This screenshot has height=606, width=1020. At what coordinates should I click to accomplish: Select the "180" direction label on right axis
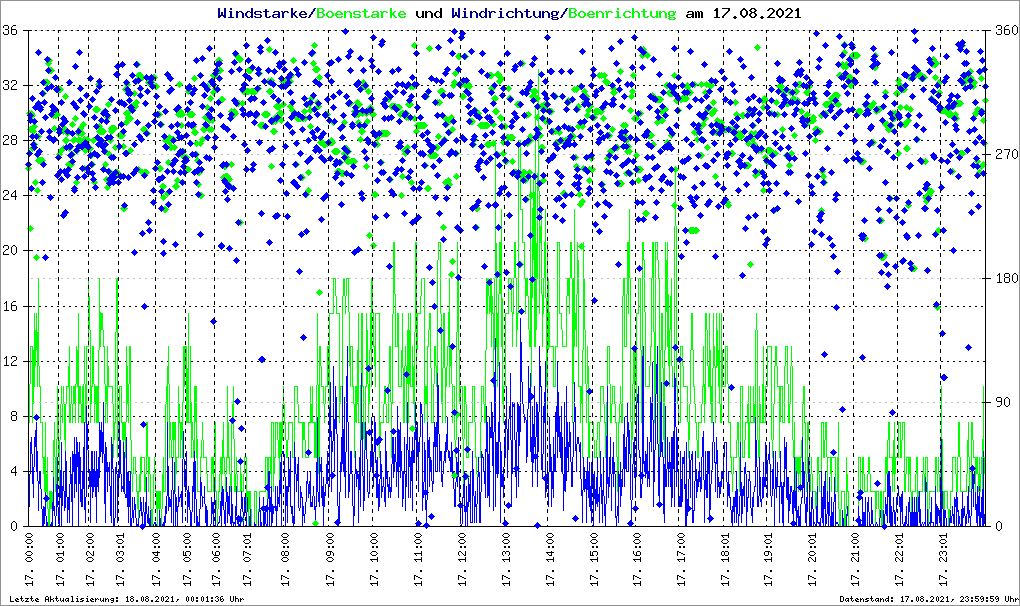pos(1004,278)
